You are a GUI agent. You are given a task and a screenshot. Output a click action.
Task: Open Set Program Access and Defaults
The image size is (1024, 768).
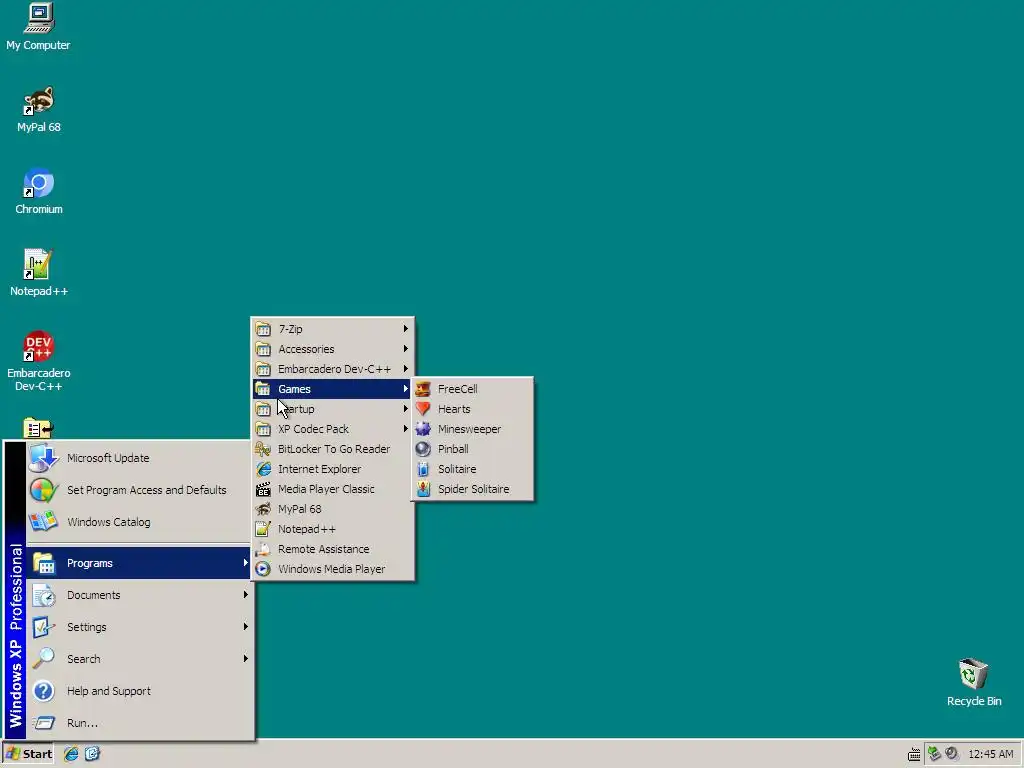pyautogui.click(x=138, y=490)
